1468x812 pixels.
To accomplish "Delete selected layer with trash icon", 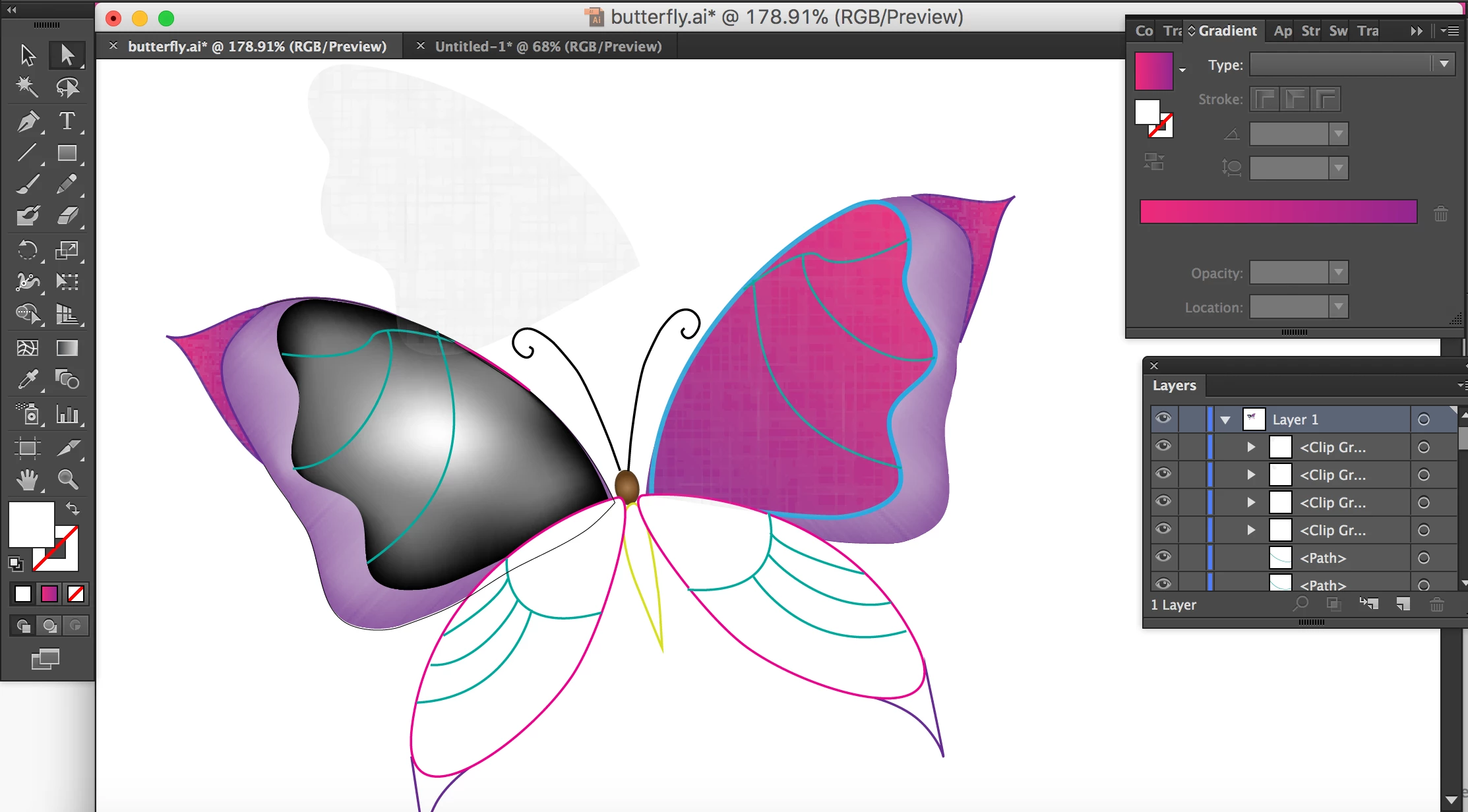I will click(x=1436, y=604).
